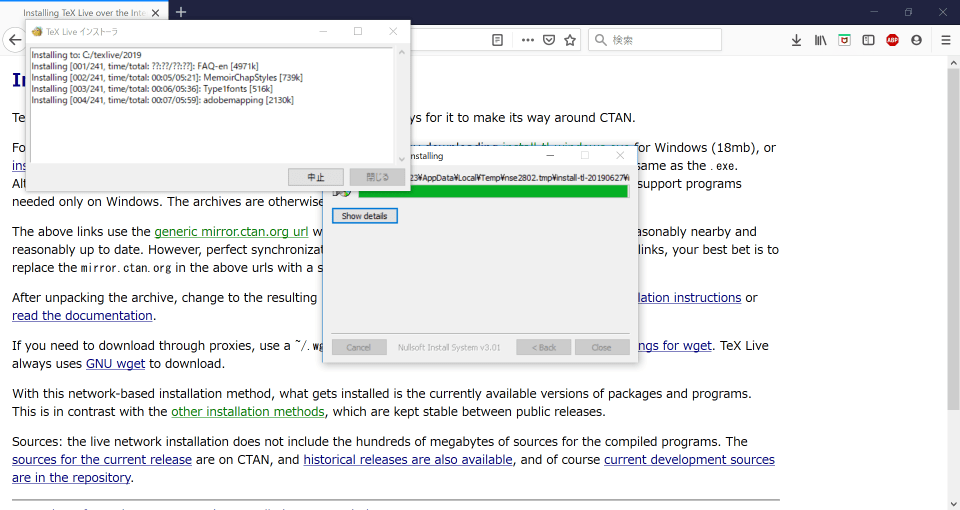Open a new browser tab
Image resolution: width=960 pixels, height=510 pixels.
coord(181,12)
